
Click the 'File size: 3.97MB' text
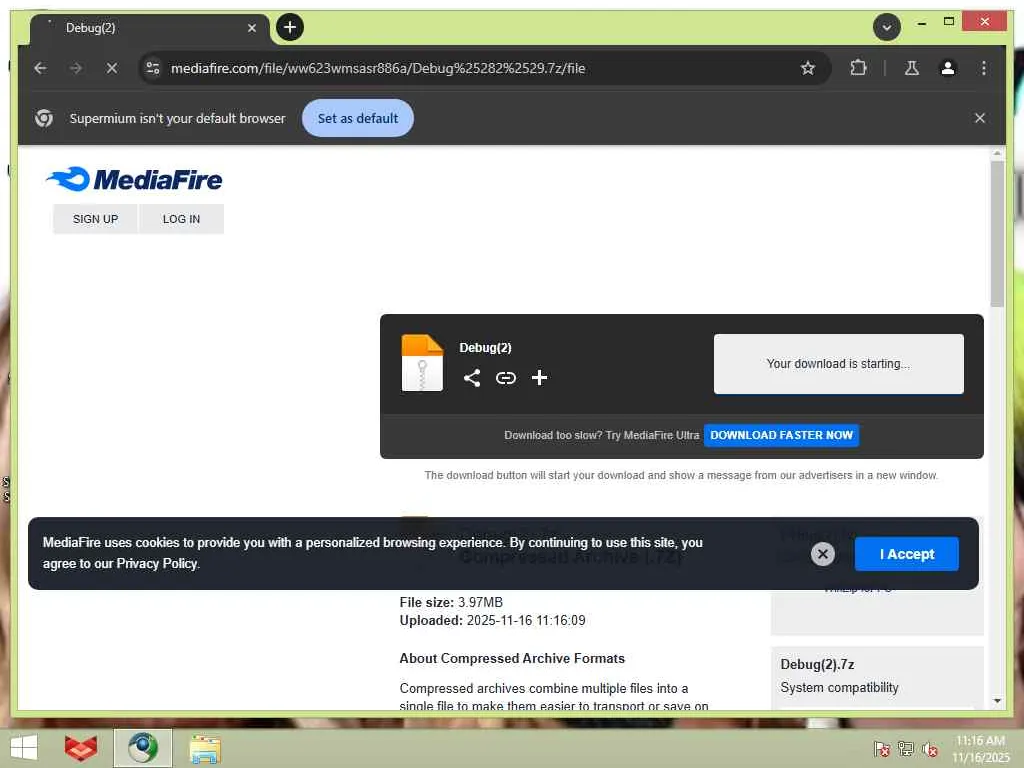(x=451, y=602)
